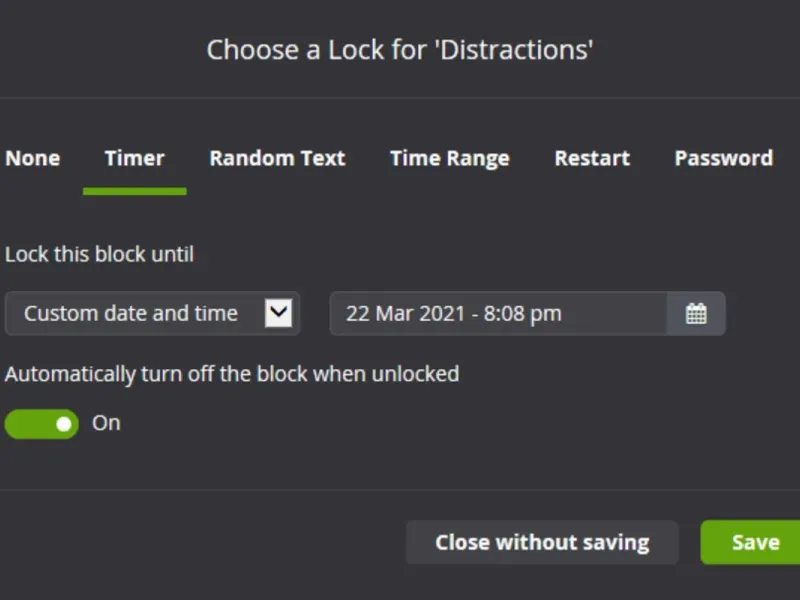Choose the Restart lock tab
This screenshot has width=800, height=600.
click(592, 158)
